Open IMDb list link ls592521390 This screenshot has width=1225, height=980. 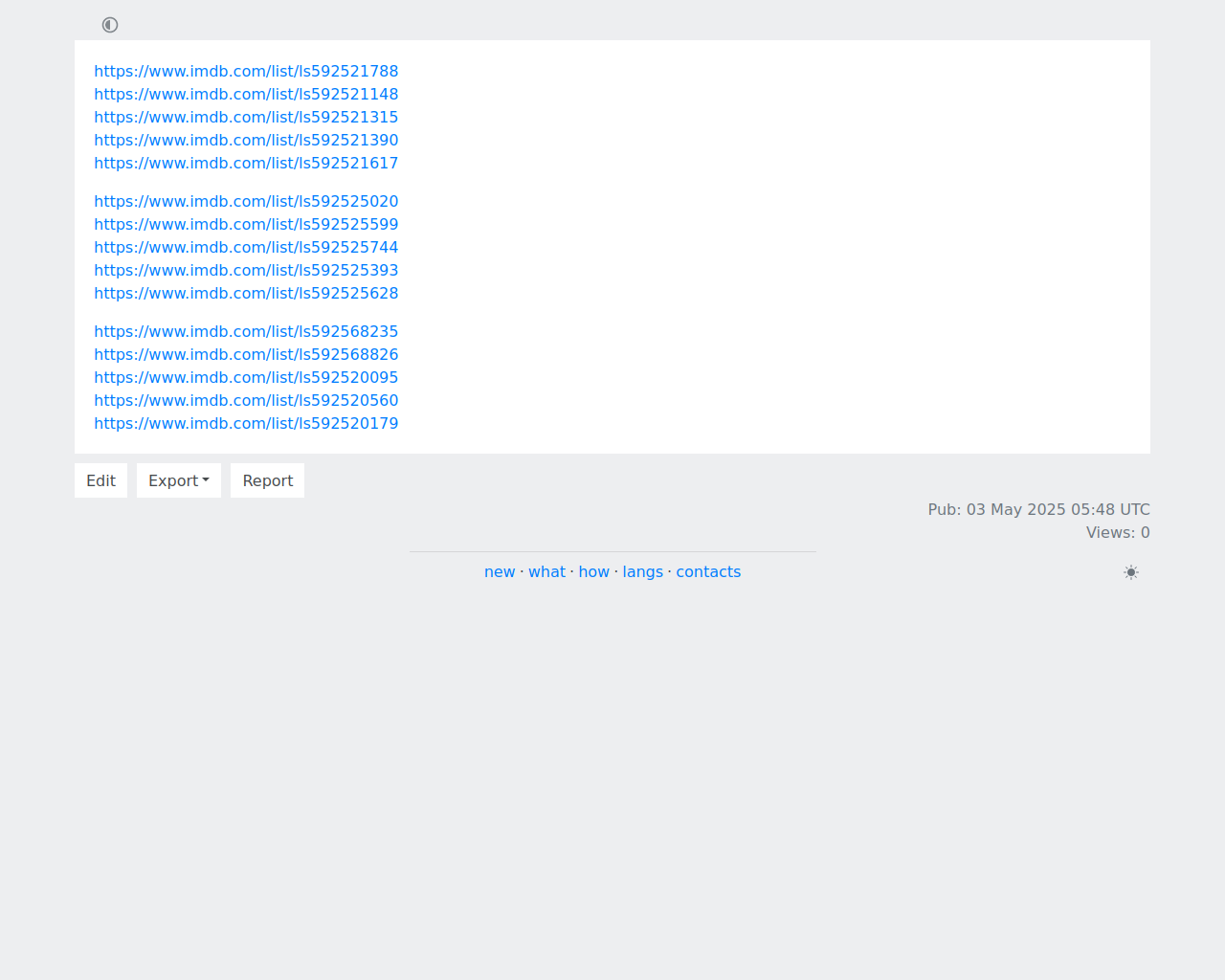246,140
